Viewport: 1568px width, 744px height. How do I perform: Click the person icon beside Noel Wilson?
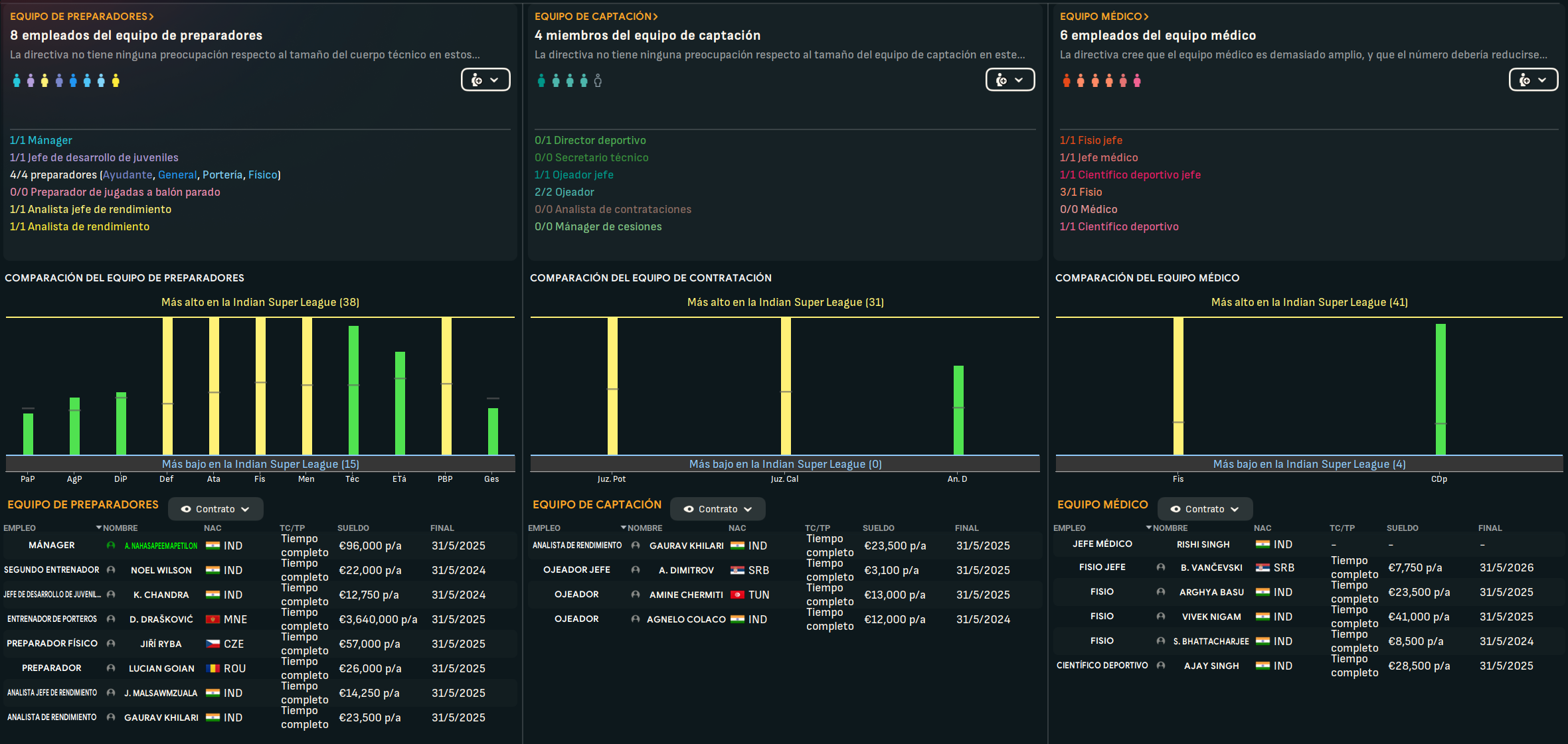pyautogui.click(x=111, y=570)
